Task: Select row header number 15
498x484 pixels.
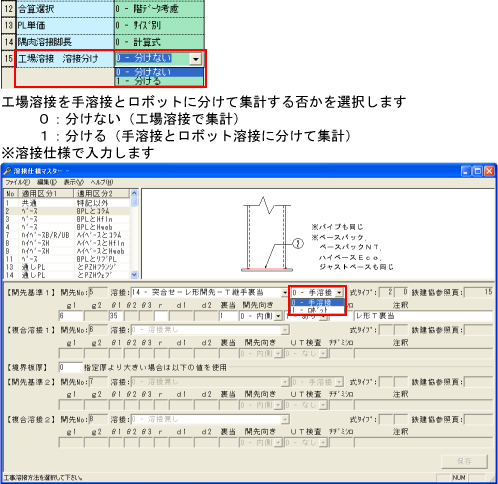Action: click(8, 59)
